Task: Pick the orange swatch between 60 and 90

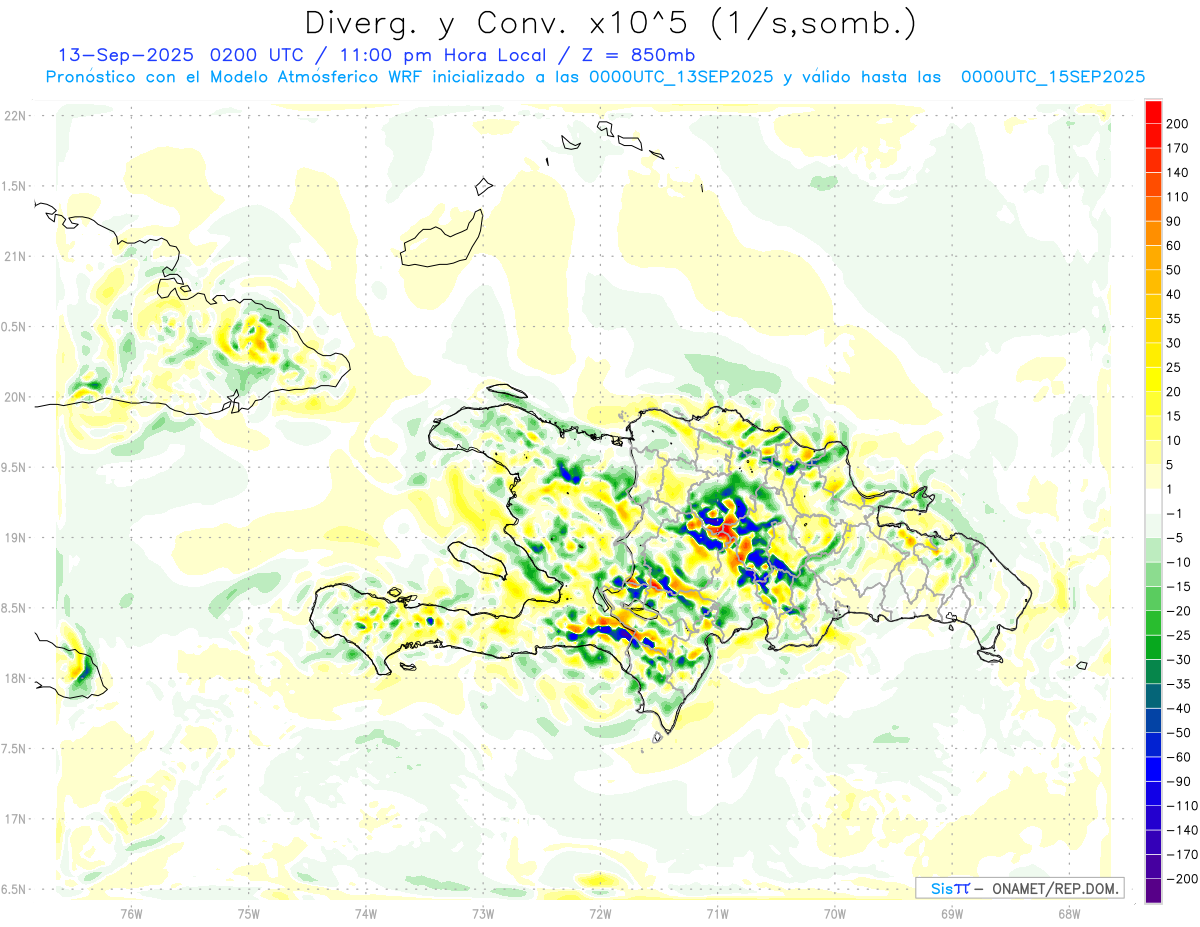Action: (x=1153, y=233)
